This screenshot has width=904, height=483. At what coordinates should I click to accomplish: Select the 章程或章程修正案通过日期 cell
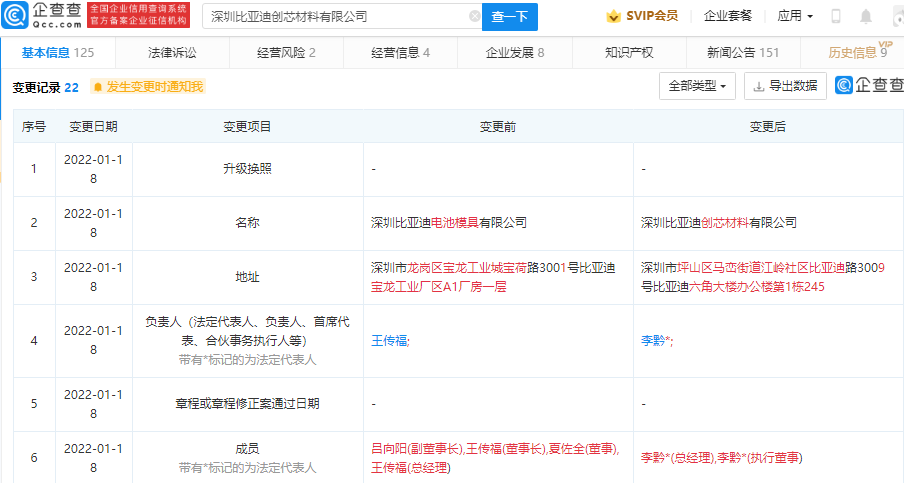[247, 404]
